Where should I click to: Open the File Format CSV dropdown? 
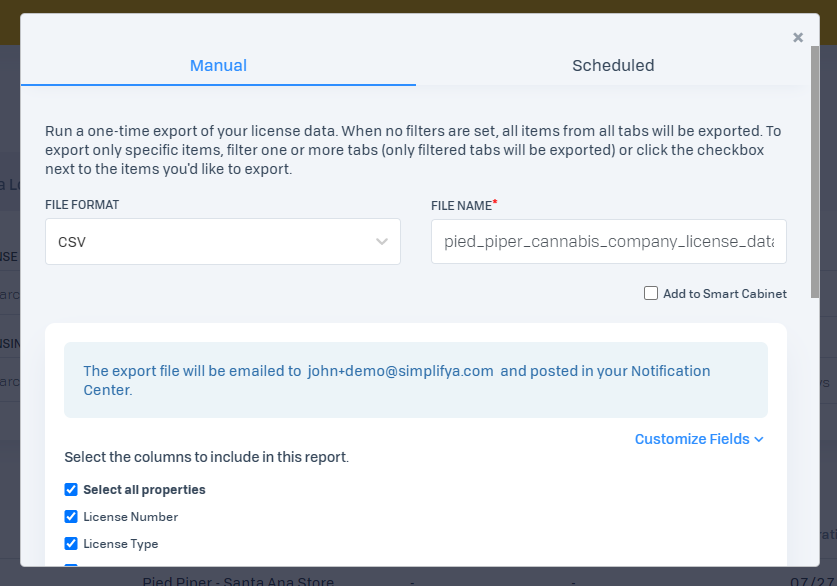point(222,242)
